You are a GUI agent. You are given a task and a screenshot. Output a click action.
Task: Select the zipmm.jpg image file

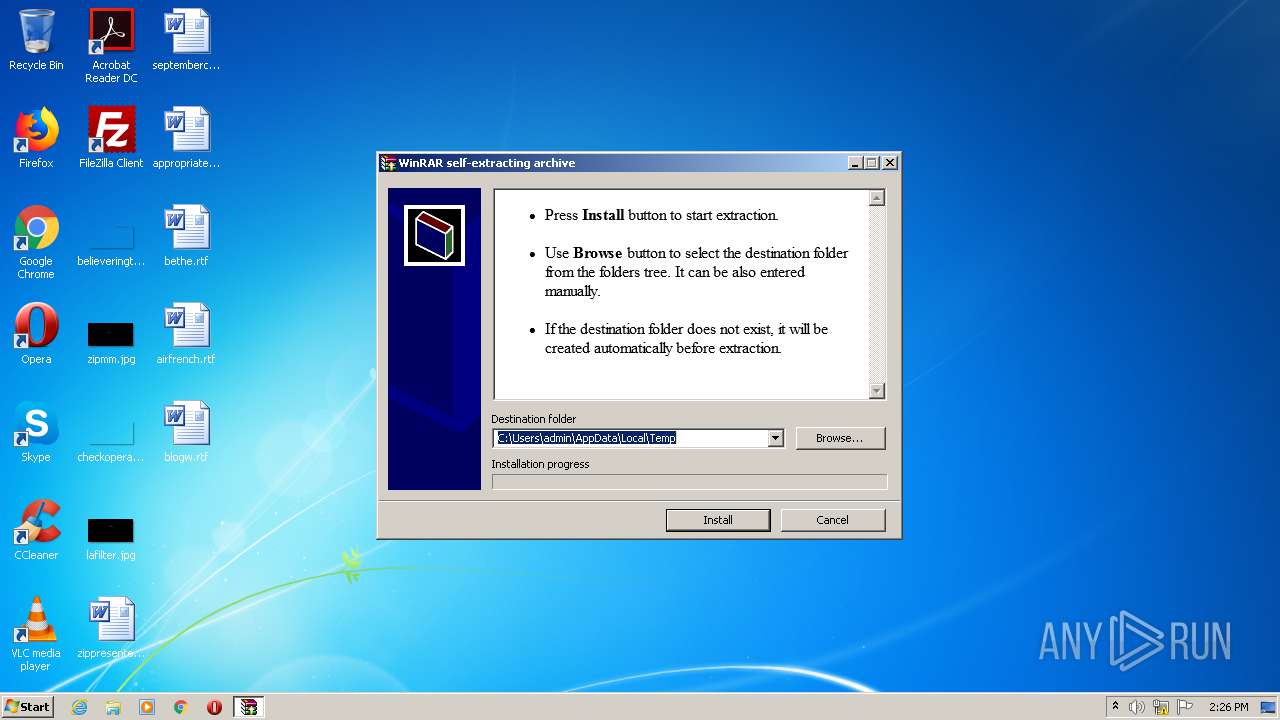coord(111,342)
